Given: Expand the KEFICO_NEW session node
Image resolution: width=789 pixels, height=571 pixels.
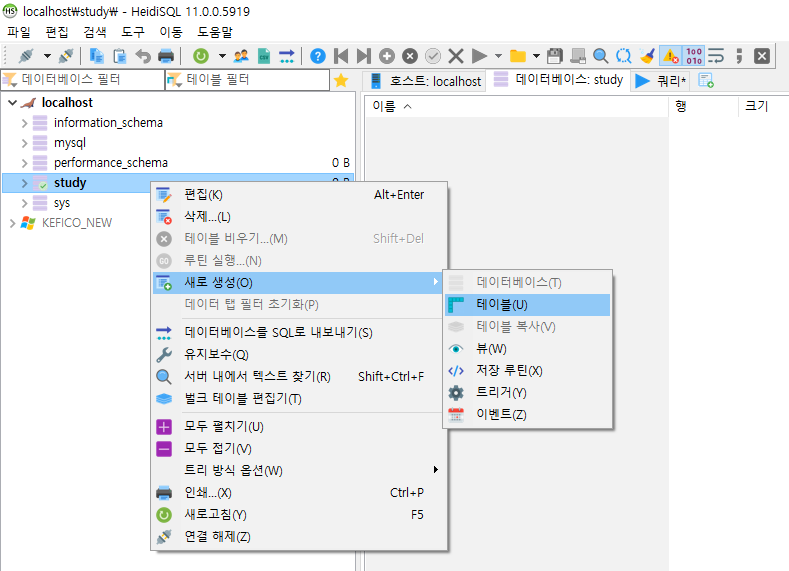Looking at the screenshot, I should click(x=13, y=223).
